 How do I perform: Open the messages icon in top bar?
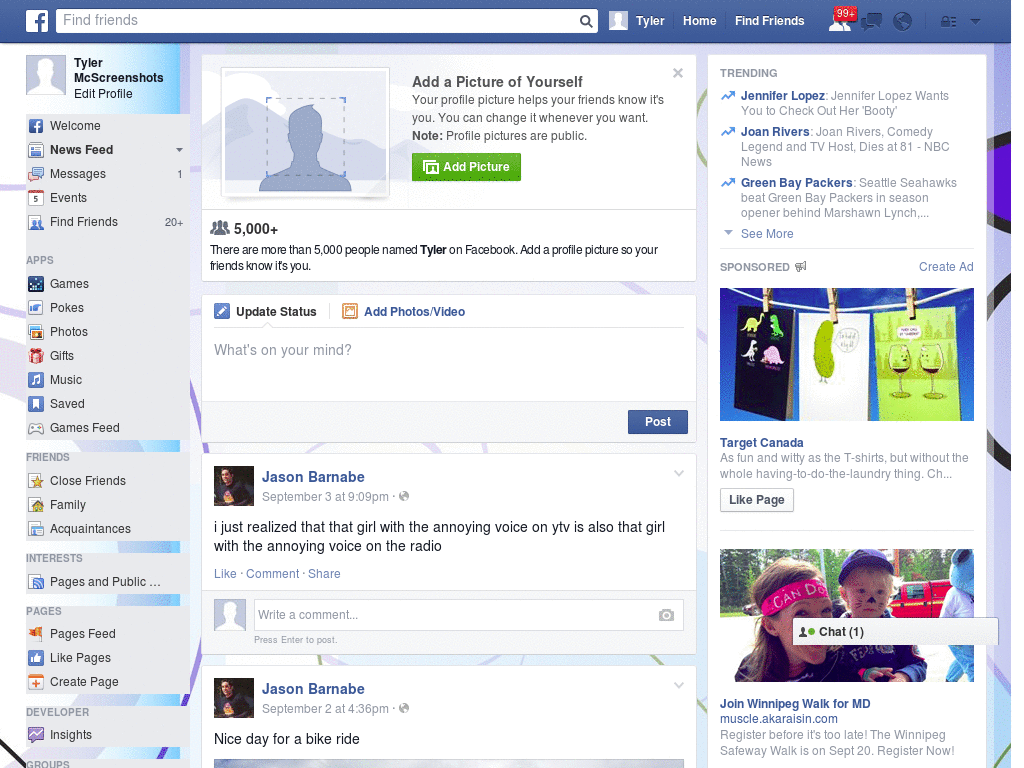click(x=872, y=22)
